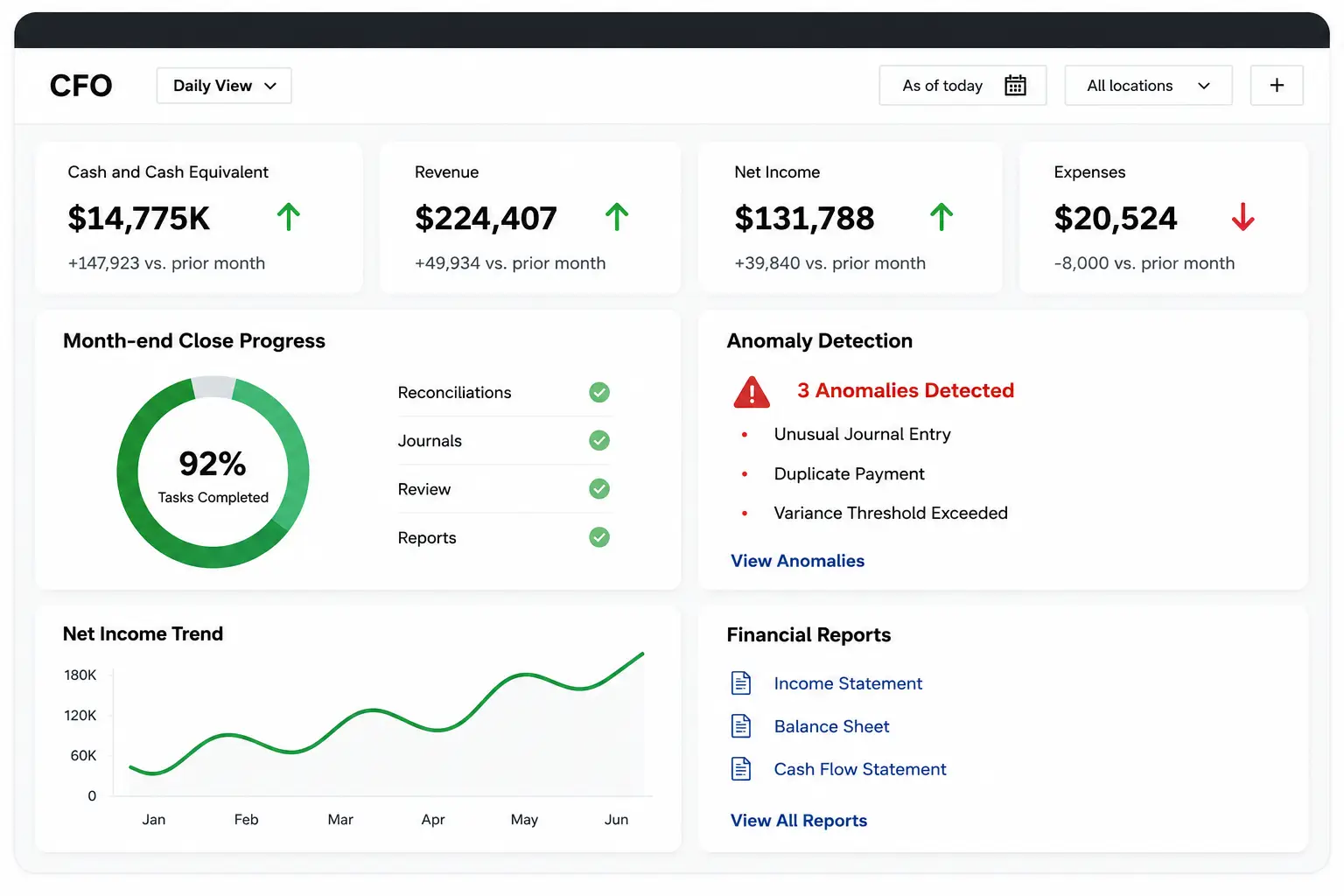
Task: Click the Reconciliations task row label
Action: [454, 393]
